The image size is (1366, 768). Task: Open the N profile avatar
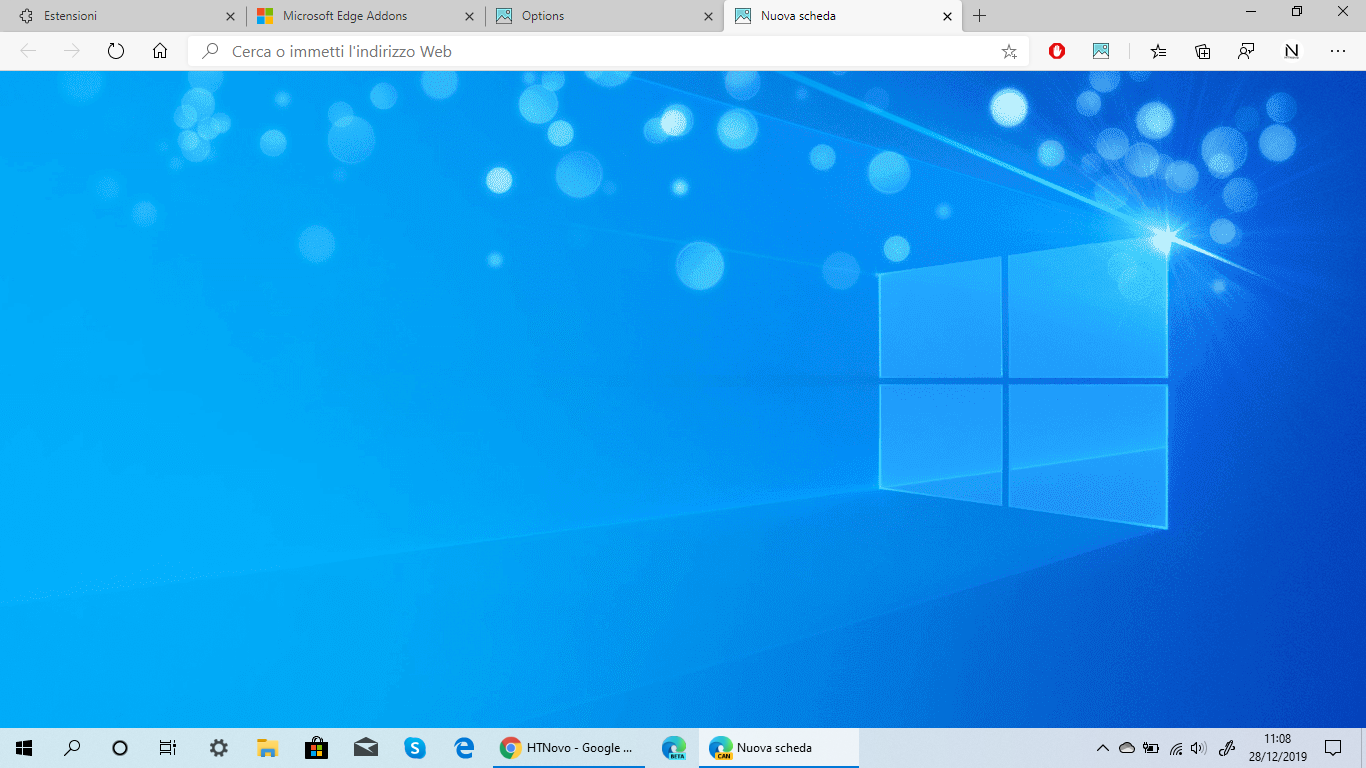(1292, 51)
